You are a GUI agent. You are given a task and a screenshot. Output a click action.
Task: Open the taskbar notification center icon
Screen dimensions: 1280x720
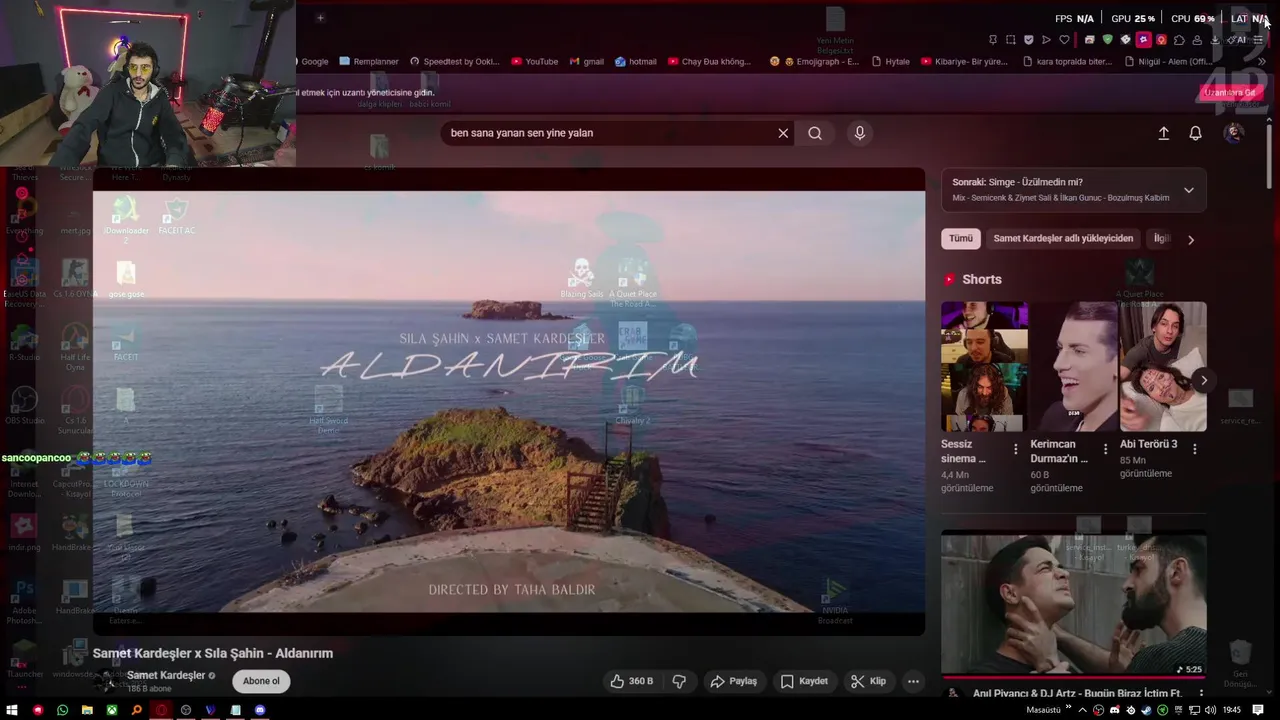pos(1258,710)
